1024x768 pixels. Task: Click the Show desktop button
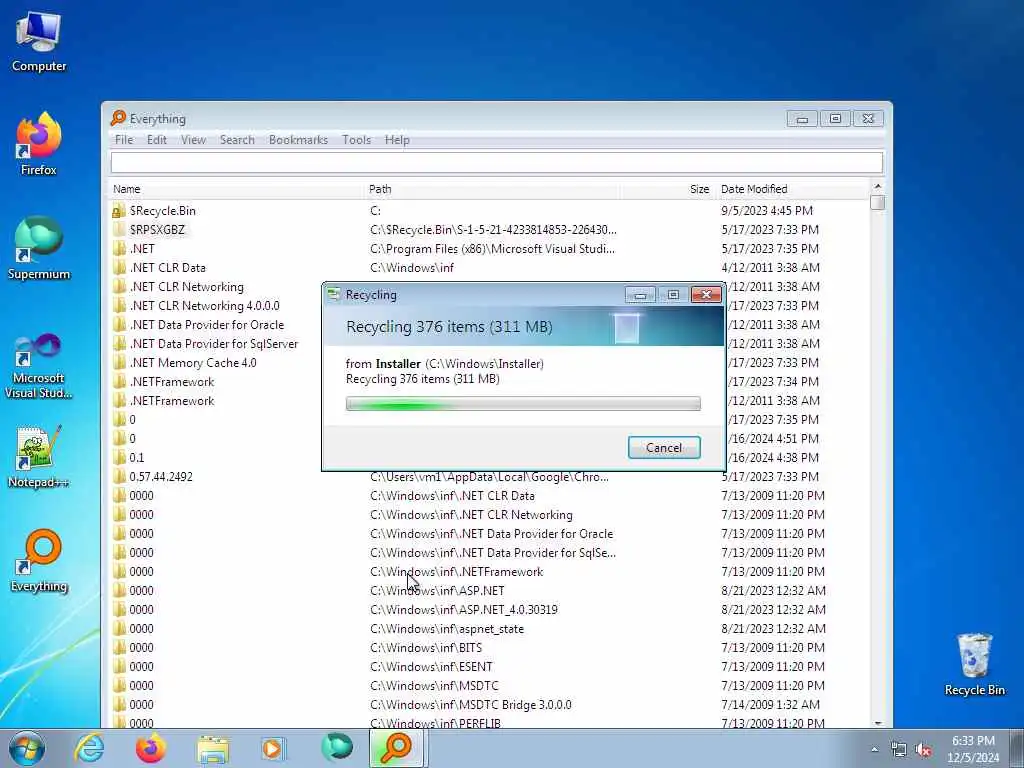(x=1018, y=748)
